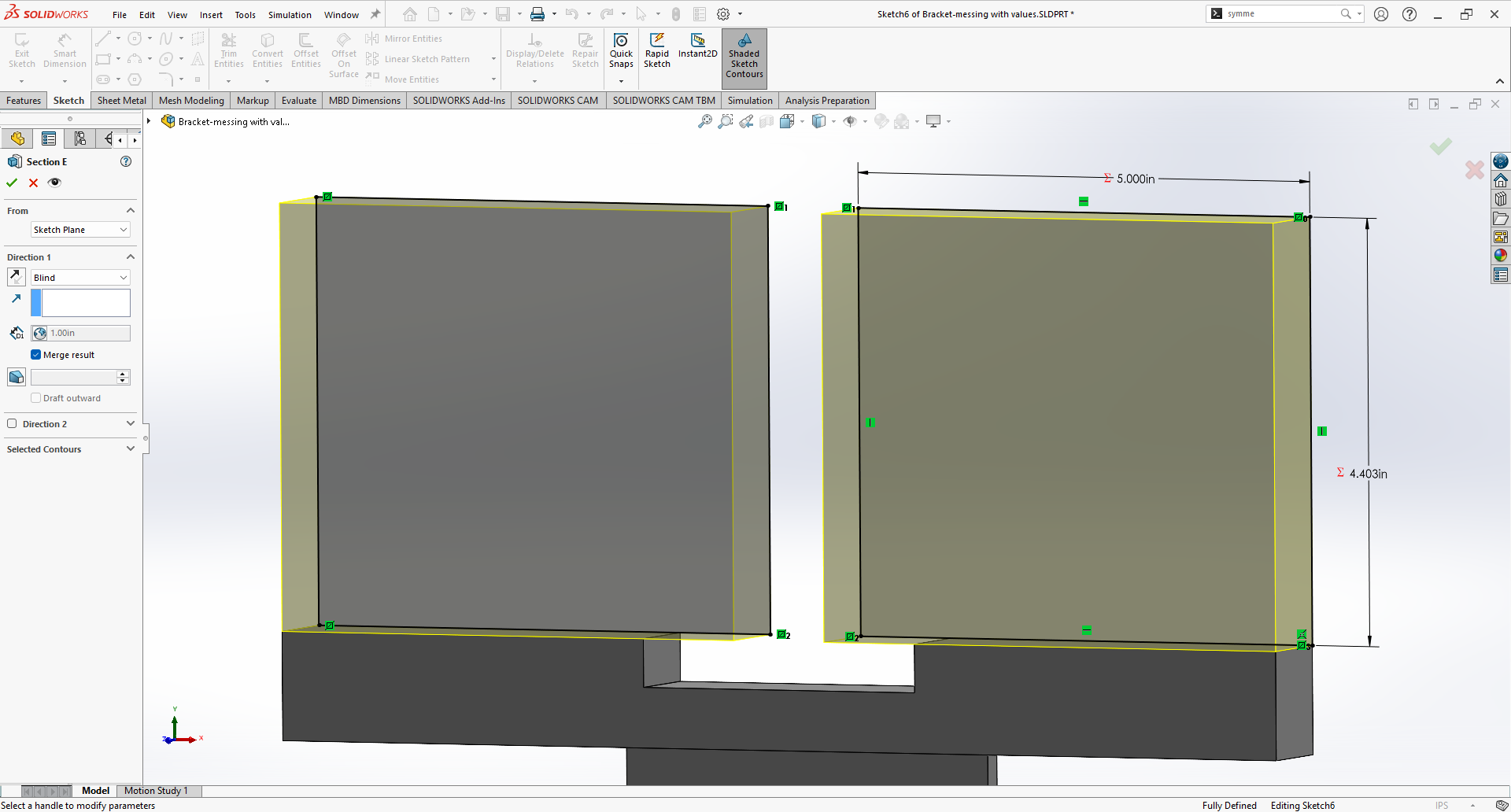Uncheck Merge result checkbox
The image size is (1511, 812).
pyautogui.click(x=35, y=355)
